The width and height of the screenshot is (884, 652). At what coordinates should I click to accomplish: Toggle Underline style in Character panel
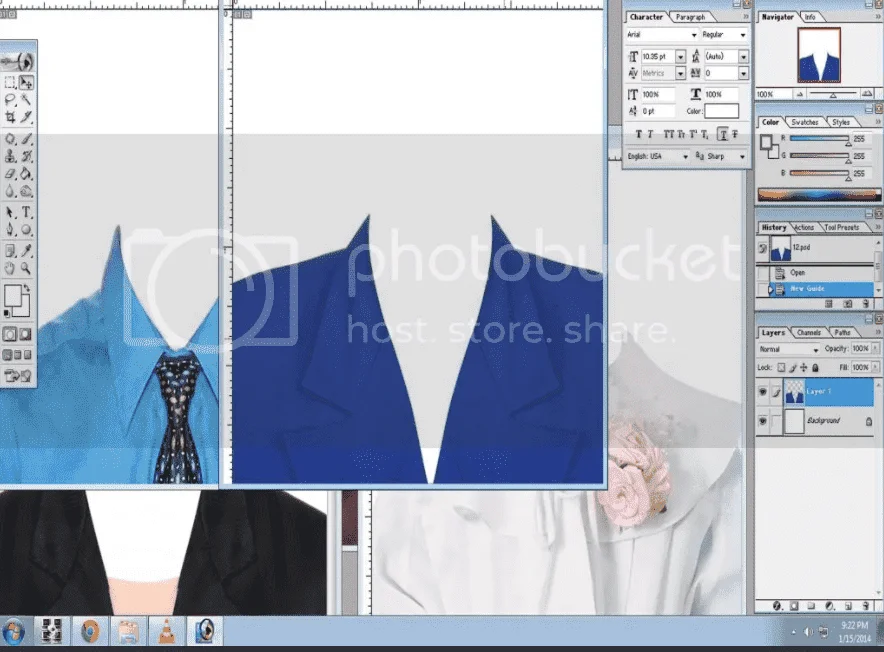pos(723,134)
